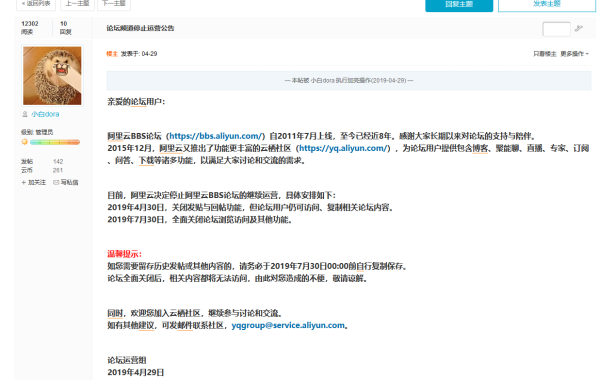Screen dimensions: 616x380
Task: Click the 10 replies count
Action: click(64, 24)
